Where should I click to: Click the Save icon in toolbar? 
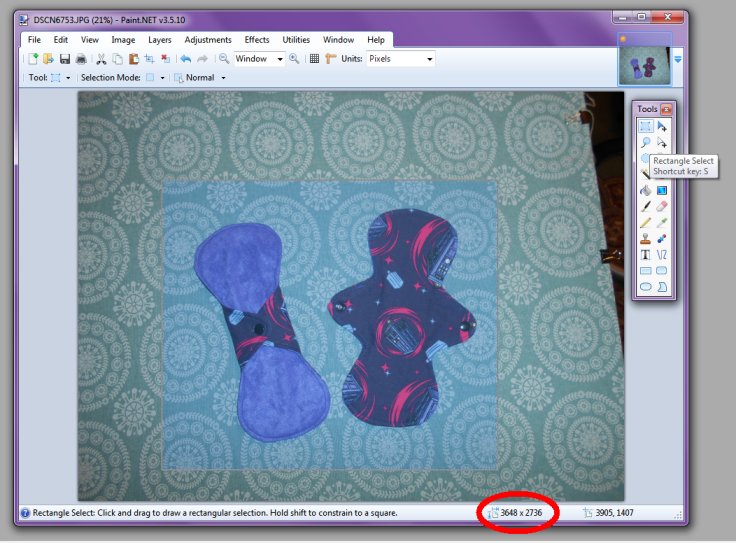click(65, 59)
